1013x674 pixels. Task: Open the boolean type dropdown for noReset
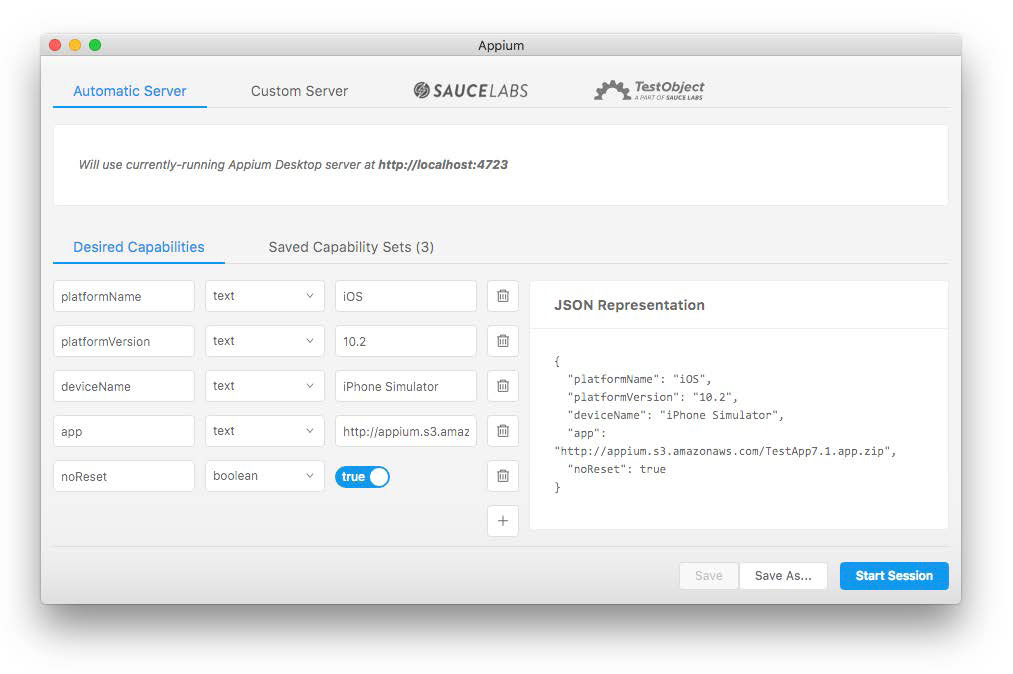tap(264, 476)
